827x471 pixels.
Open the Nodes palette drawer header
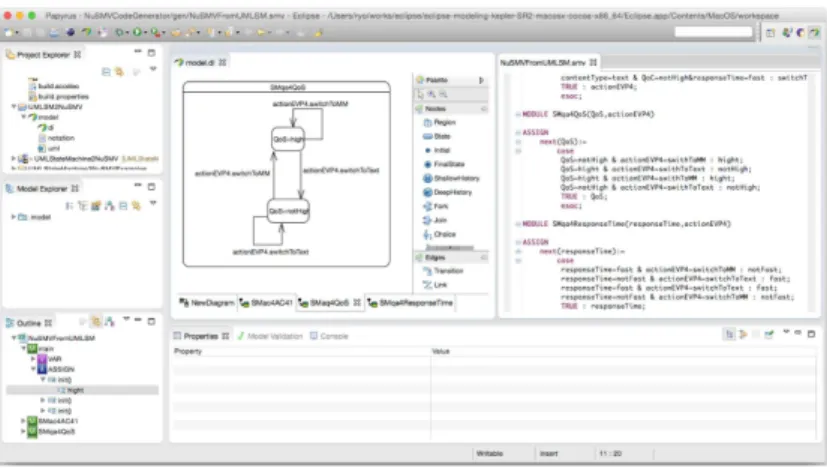(451, 109)
